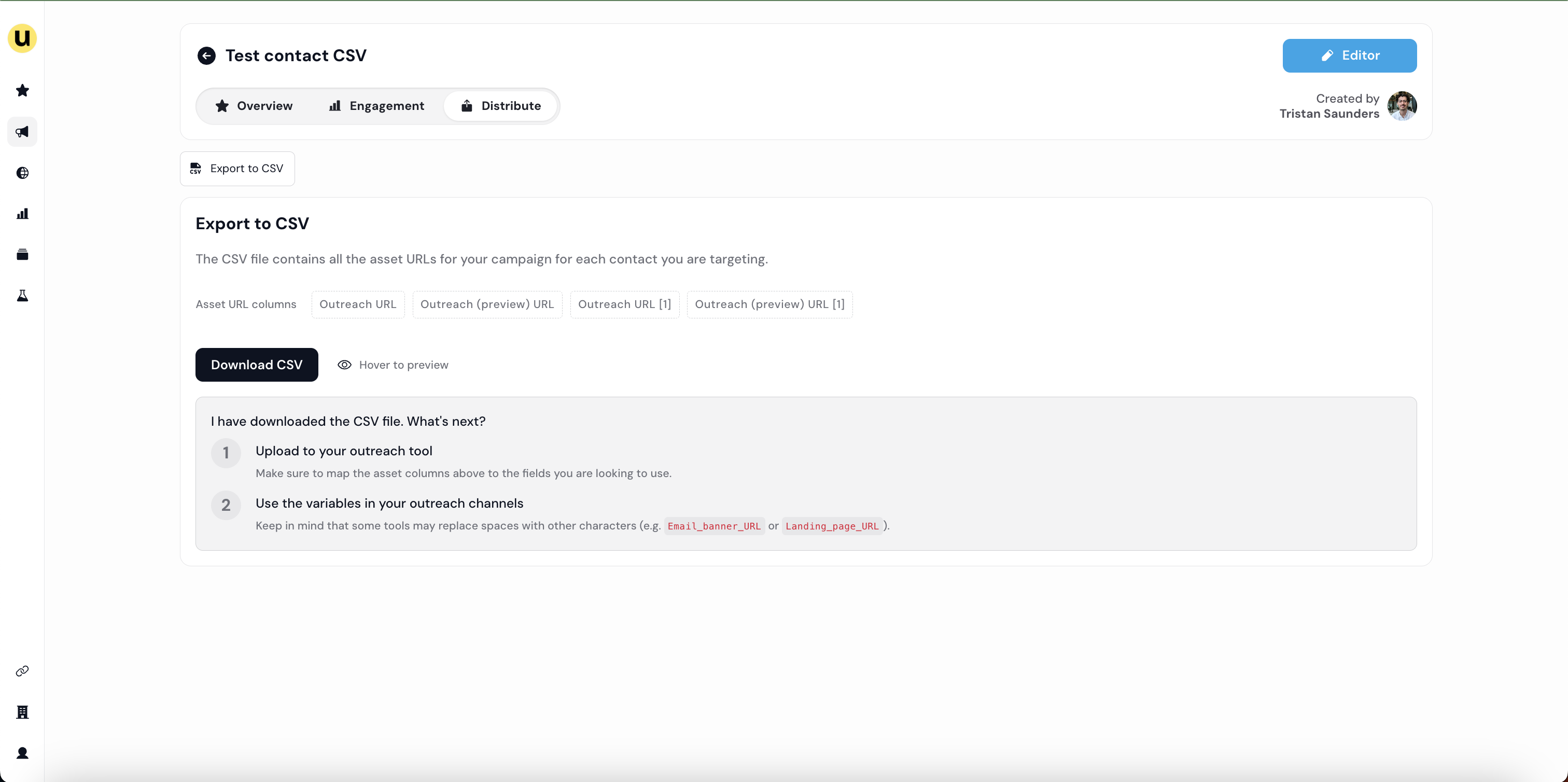Click the back arrow beside Test contact CSV
The height and width of the screenshot is (782, 1568).
(x=206, y=56)
